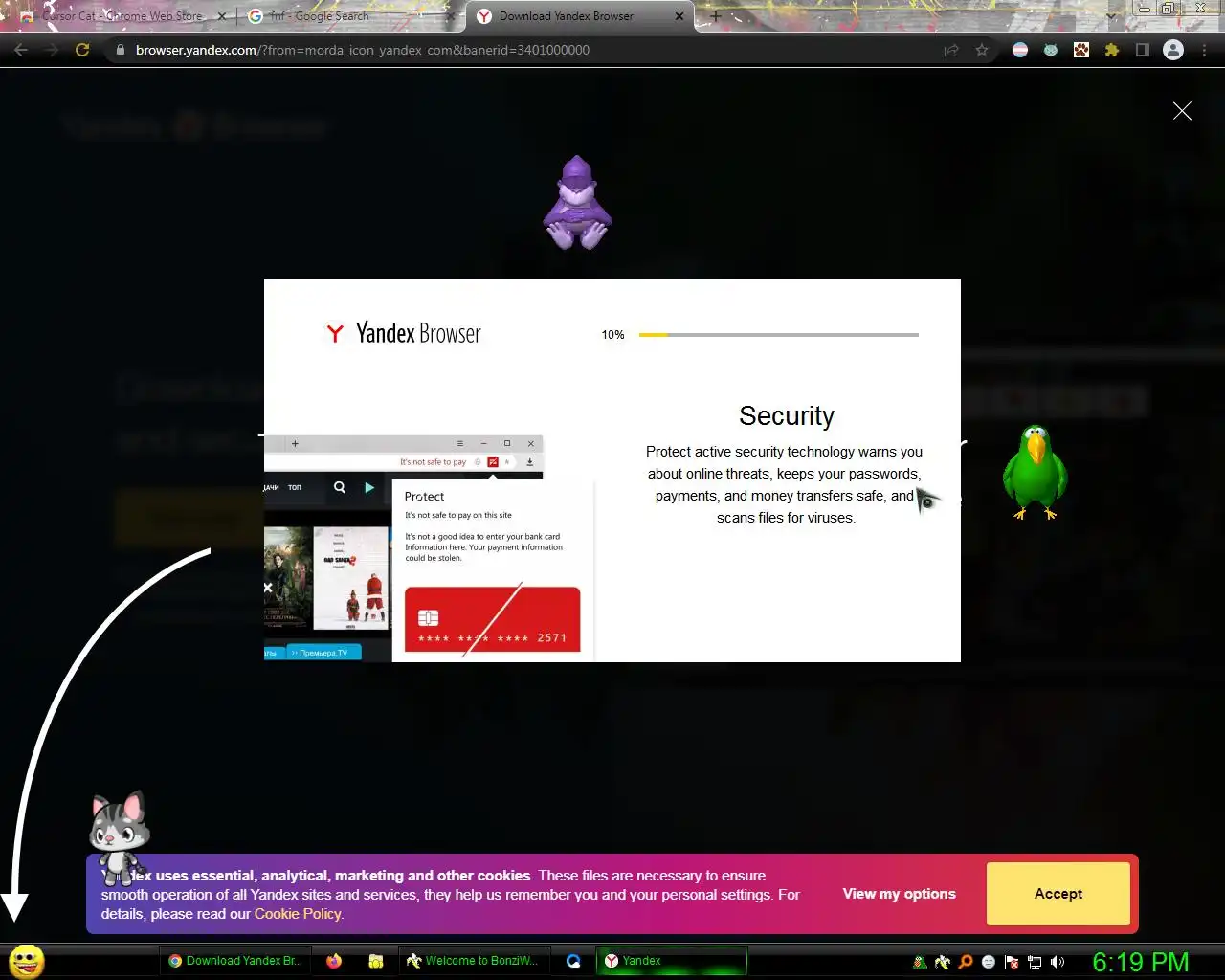
Task: Open the teal cat face extension
Action: coord(1051,50)
